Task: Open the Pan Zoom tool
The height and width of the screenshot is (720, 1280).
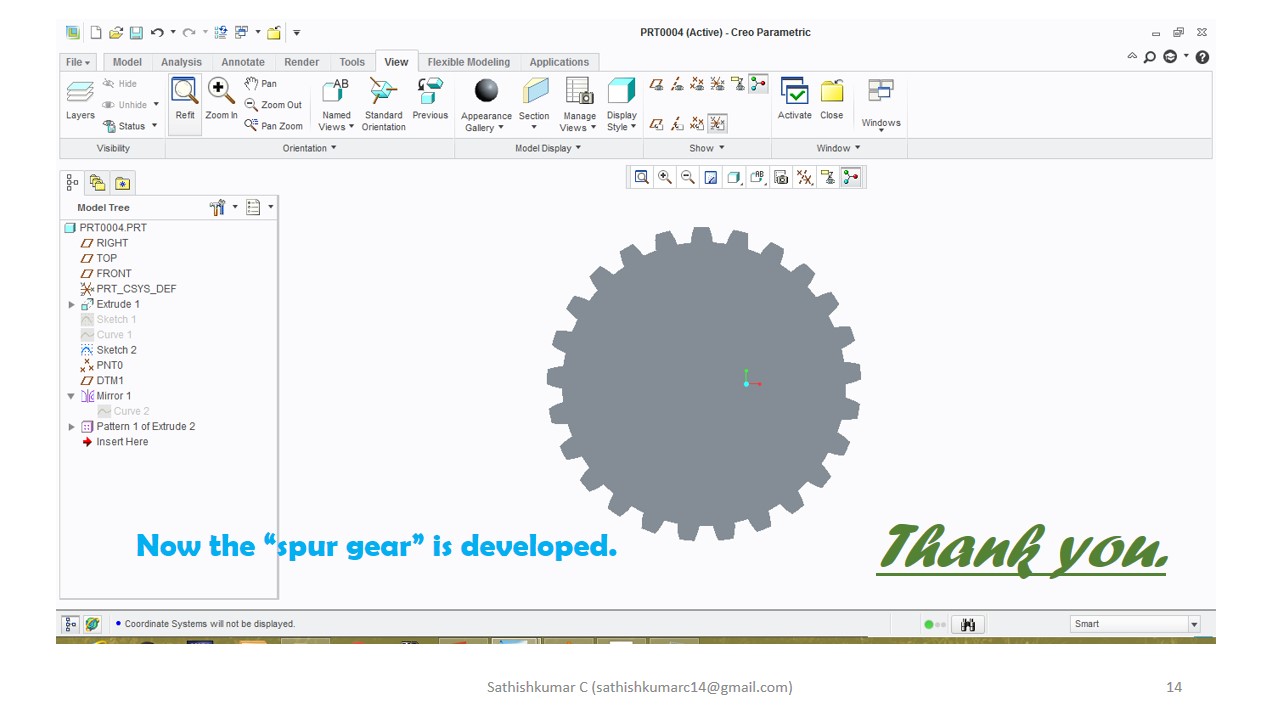Action: pyautogui.click(x=273, y=126)
